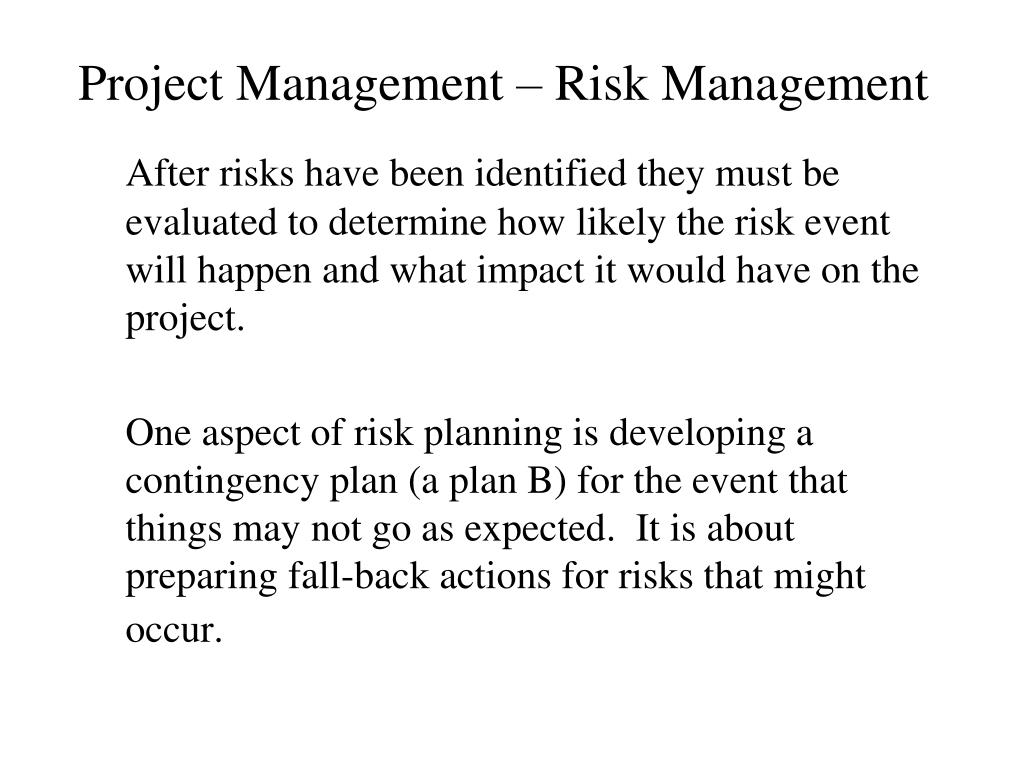1024x768 pixels.
Task: Click the word 'identified' in first line
Action: point(551,174)
